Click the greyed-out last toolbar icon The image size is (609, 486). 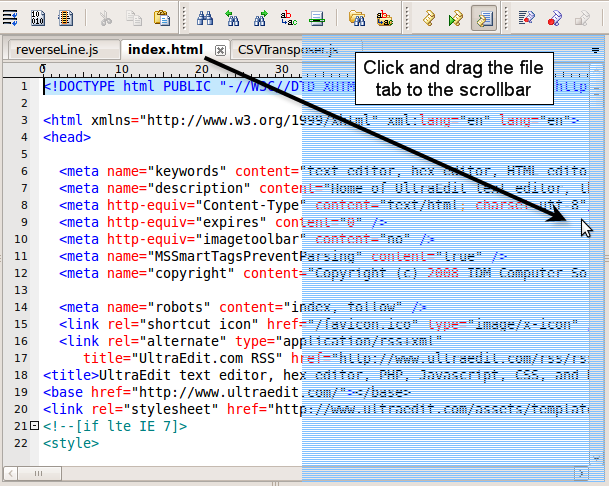click(x=582, y=18)
